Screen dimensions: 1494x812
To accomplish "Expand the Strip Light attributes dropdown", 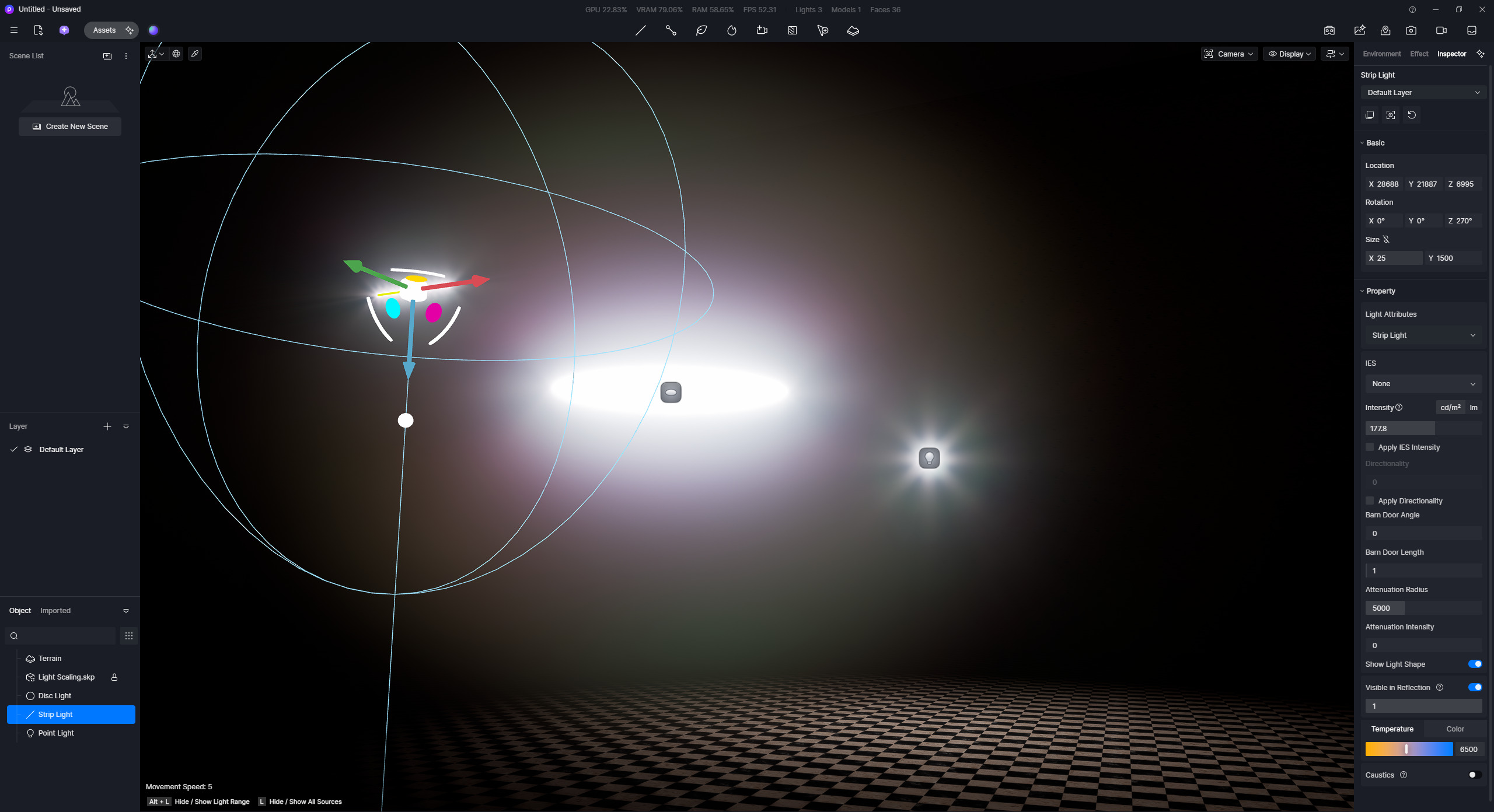I will click(x=1423, y=335).
